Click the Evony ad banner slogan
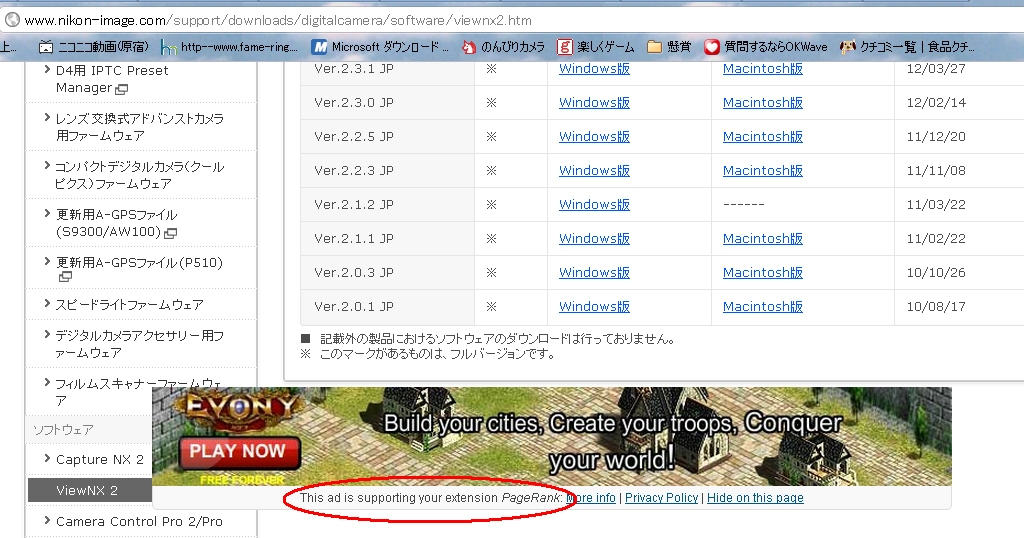Viewport: 1024px width, 538px height. pos(612,441)
